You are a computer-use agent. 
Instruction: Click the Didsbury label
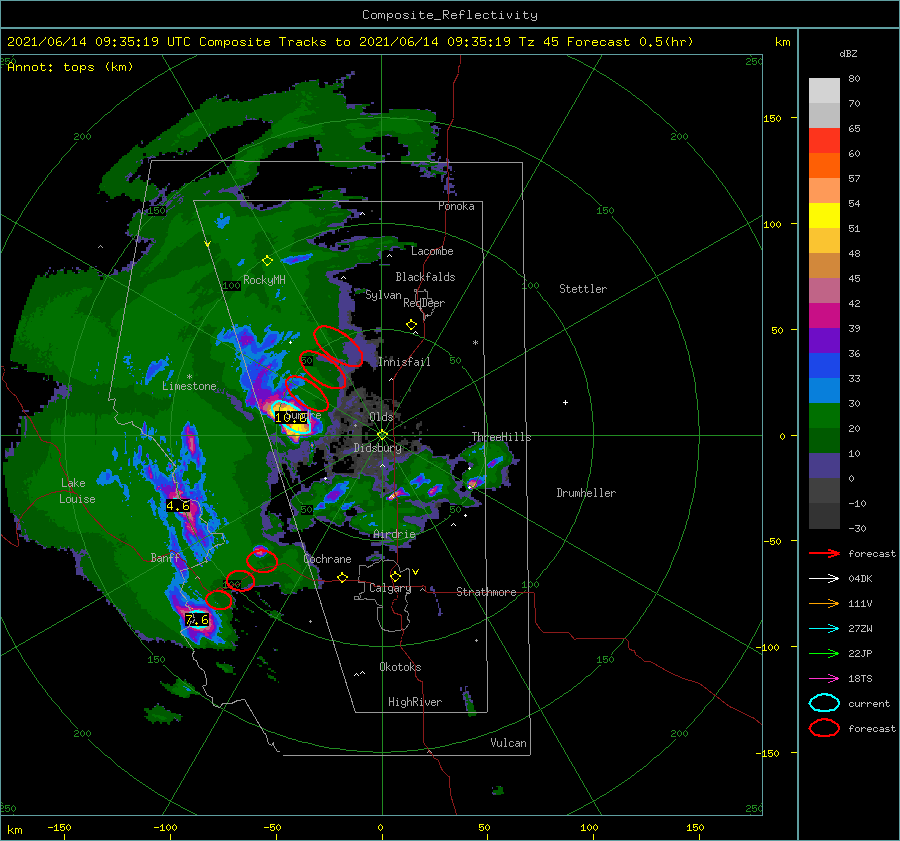click(x=378, y=448)
